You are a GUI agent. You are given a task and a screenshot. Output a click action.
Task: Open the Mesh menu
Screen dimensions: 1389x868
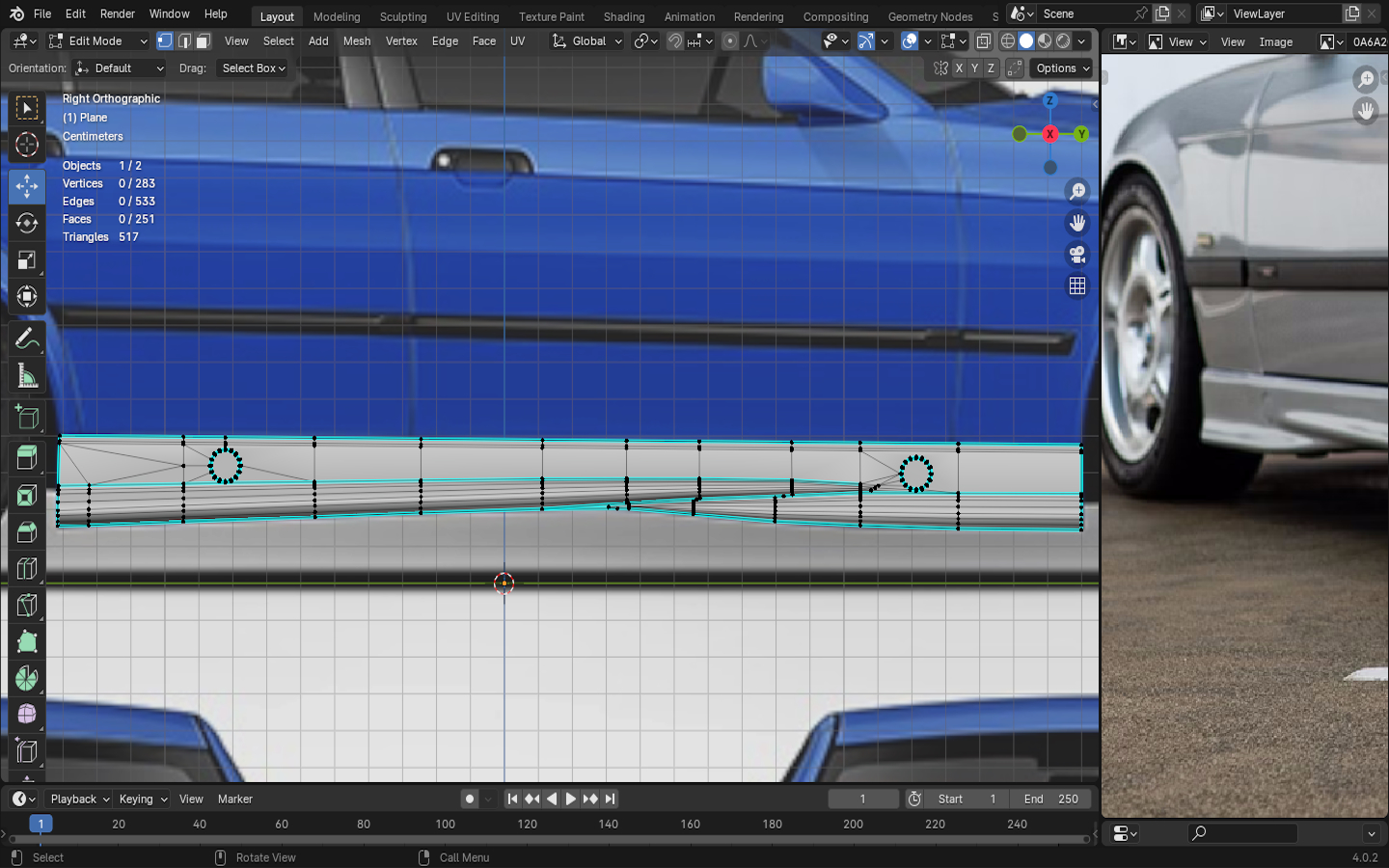coord(357,41)
